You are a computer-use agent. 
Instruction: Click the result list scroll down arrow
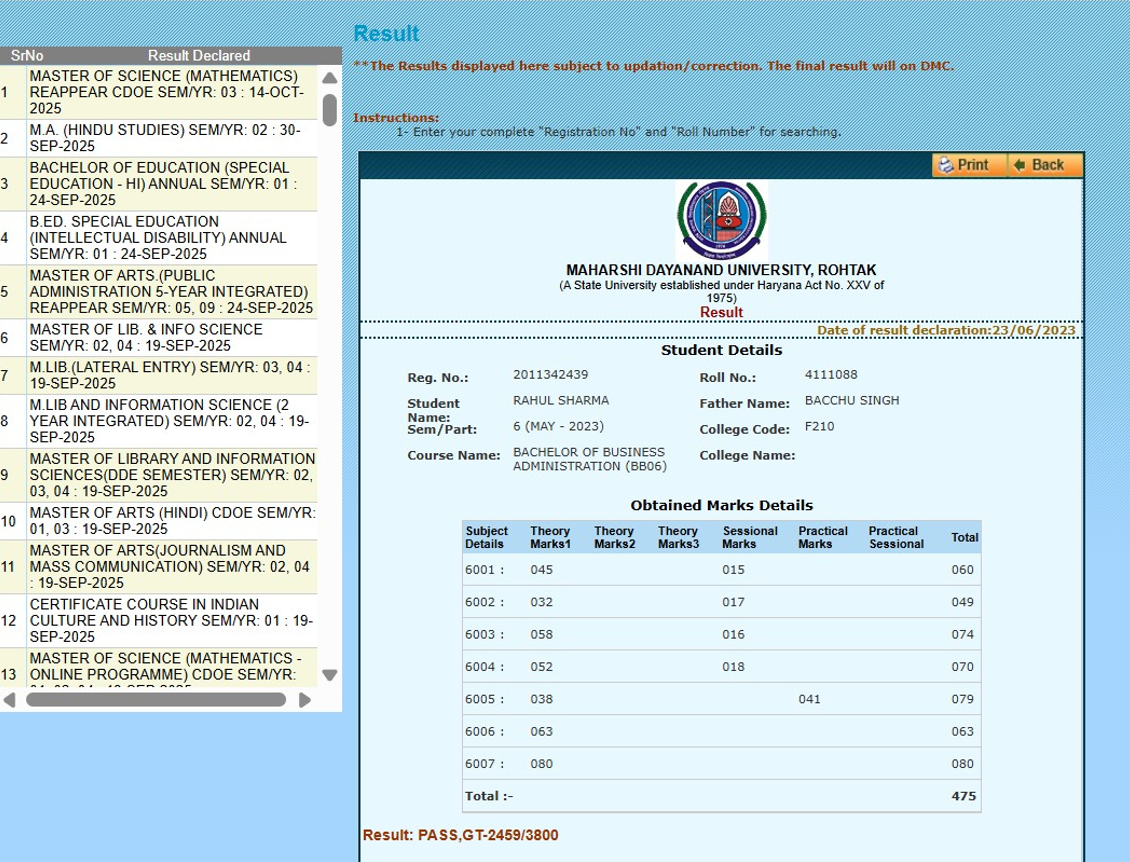pos(329,675)
